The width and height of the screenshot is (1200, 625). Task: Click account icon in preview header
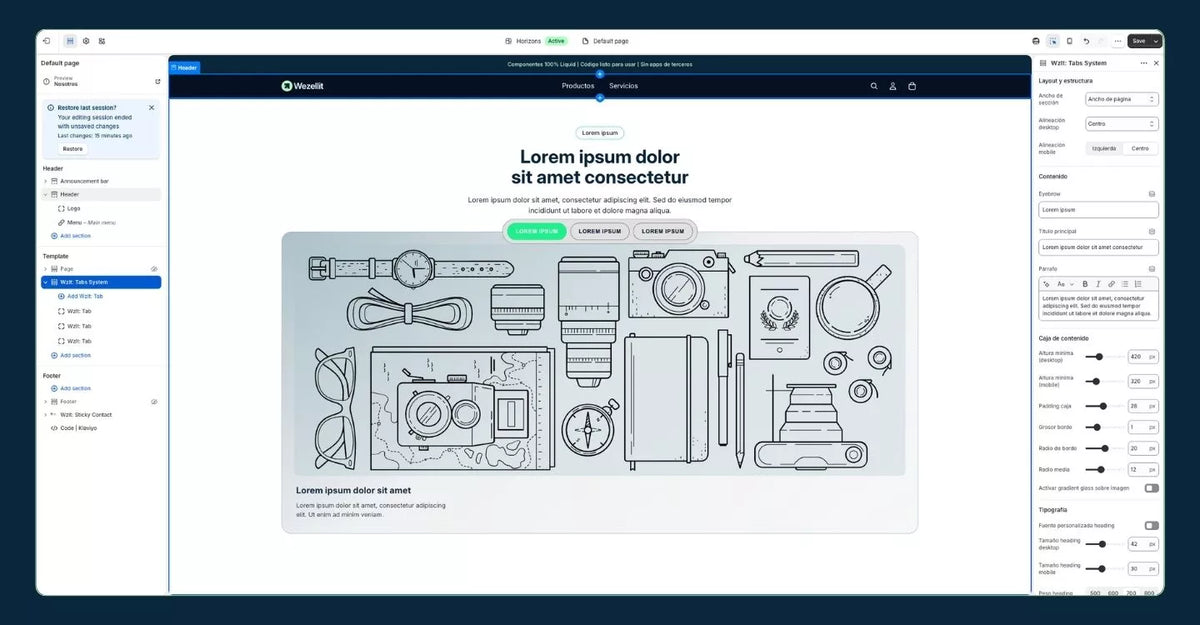tap(893, 86)
